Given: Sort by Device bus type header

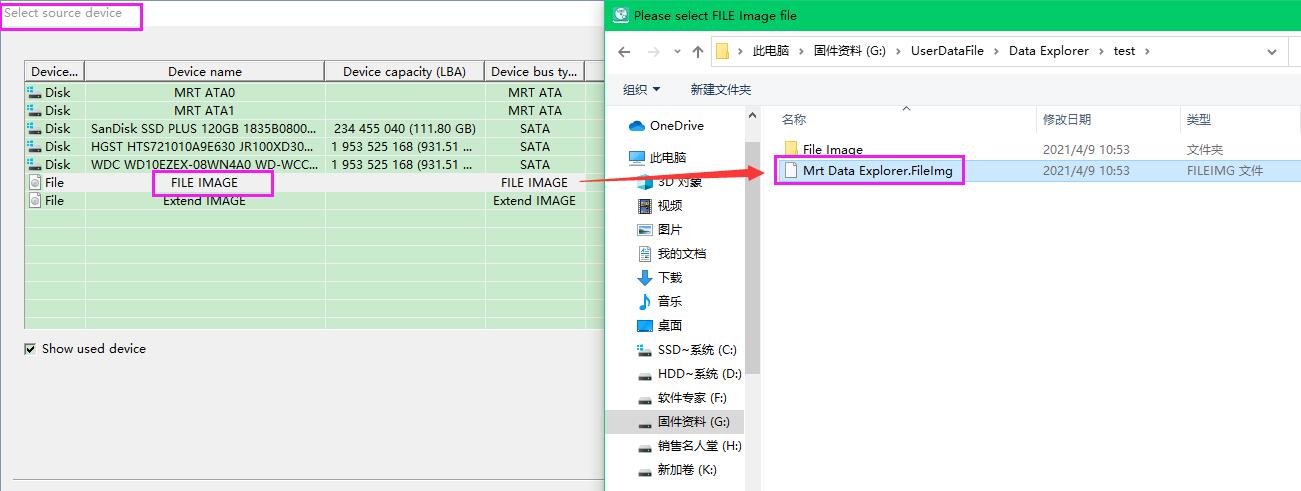Looking at the screenshot, I should coord(535,71).
